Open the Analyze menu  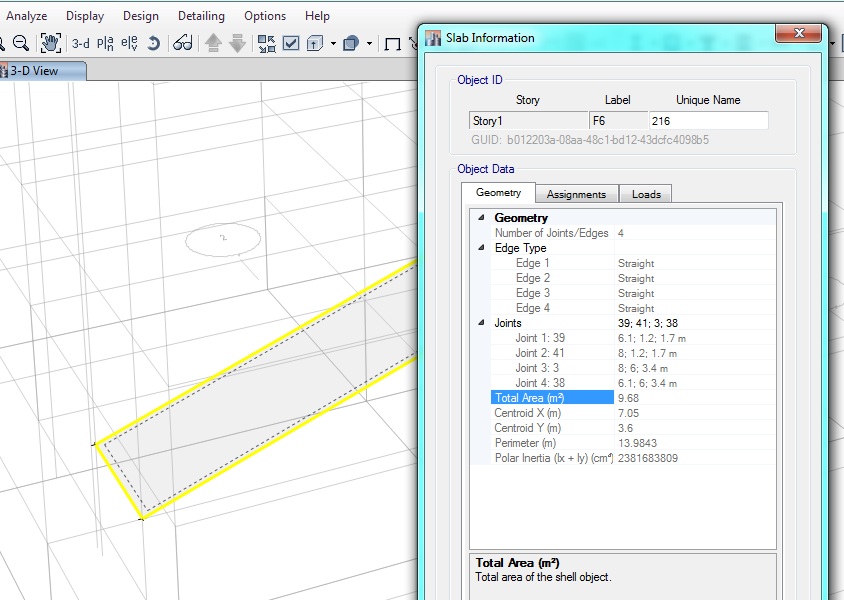click(26, 16)
